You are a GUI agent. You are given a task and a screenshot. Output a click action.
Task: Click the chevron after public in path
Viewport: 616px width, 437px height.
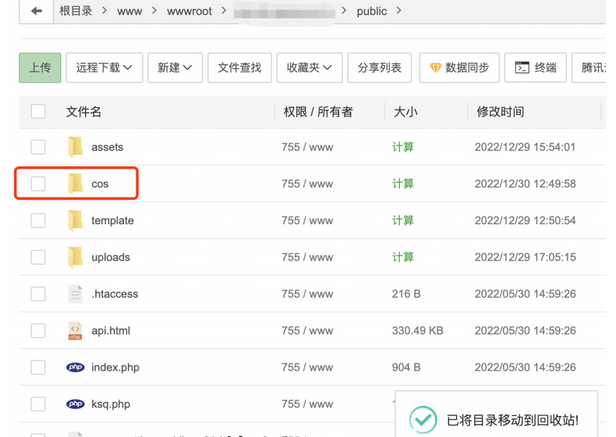click(x=399, y=11)
